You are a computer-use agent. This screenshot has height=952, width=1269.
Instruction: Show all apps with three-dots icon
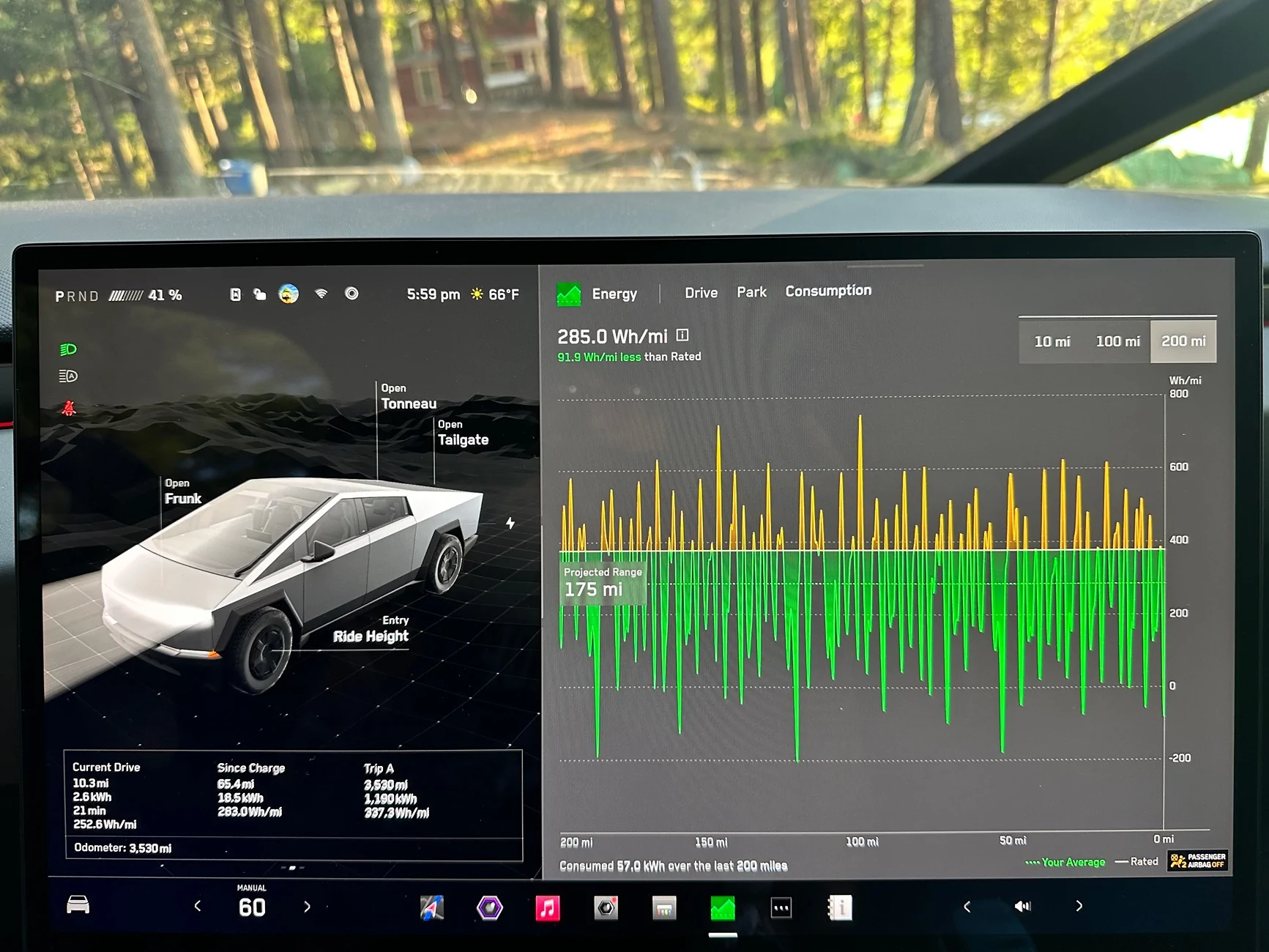click(x=781, y=908)
